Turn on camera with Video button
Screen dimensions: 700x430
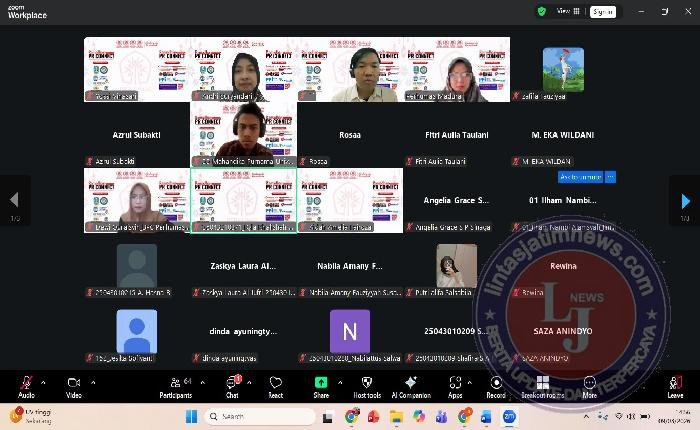pyautogui.click(x=73, y=385)
